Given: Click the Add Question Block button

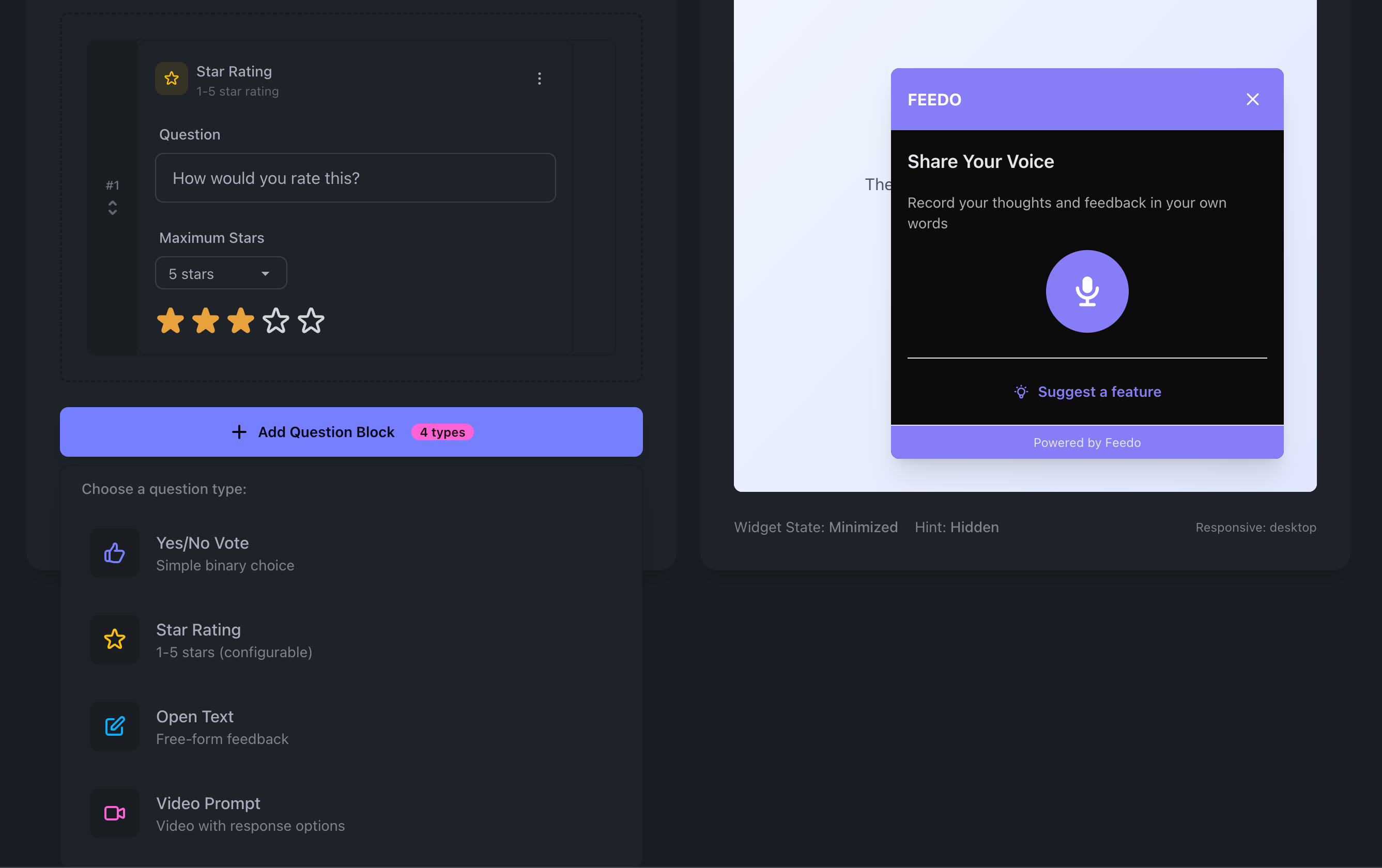Looking at the screenshot, I should click(350, 432).
